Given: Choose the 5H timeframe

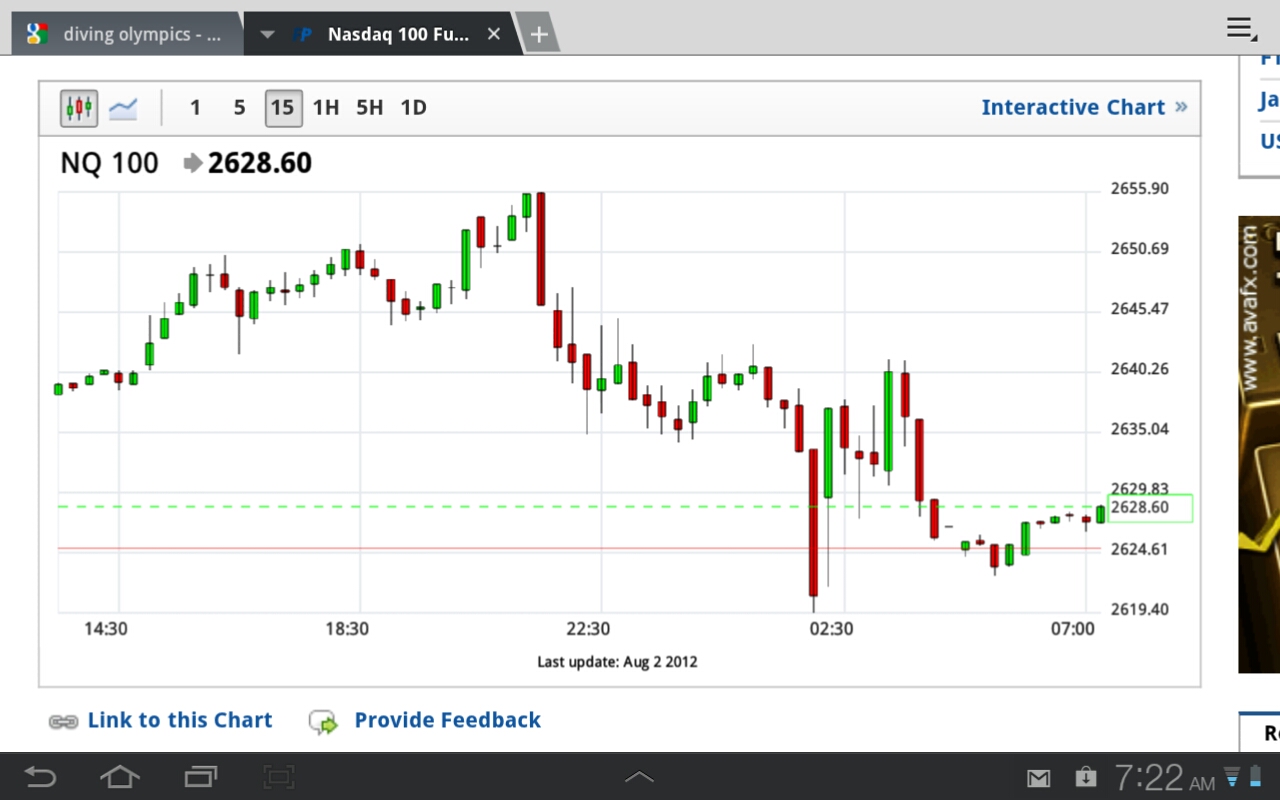Looking at the screenshot, I should point(370,108).
